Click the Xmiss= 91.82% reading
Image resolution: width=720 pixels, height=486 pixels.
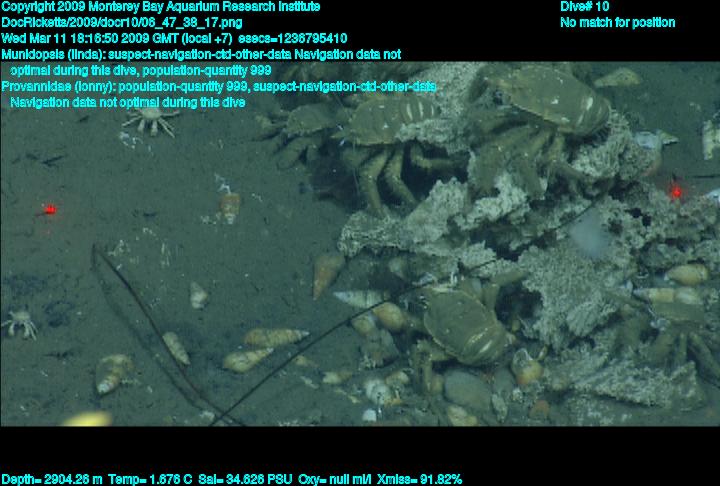pos(422,479)
